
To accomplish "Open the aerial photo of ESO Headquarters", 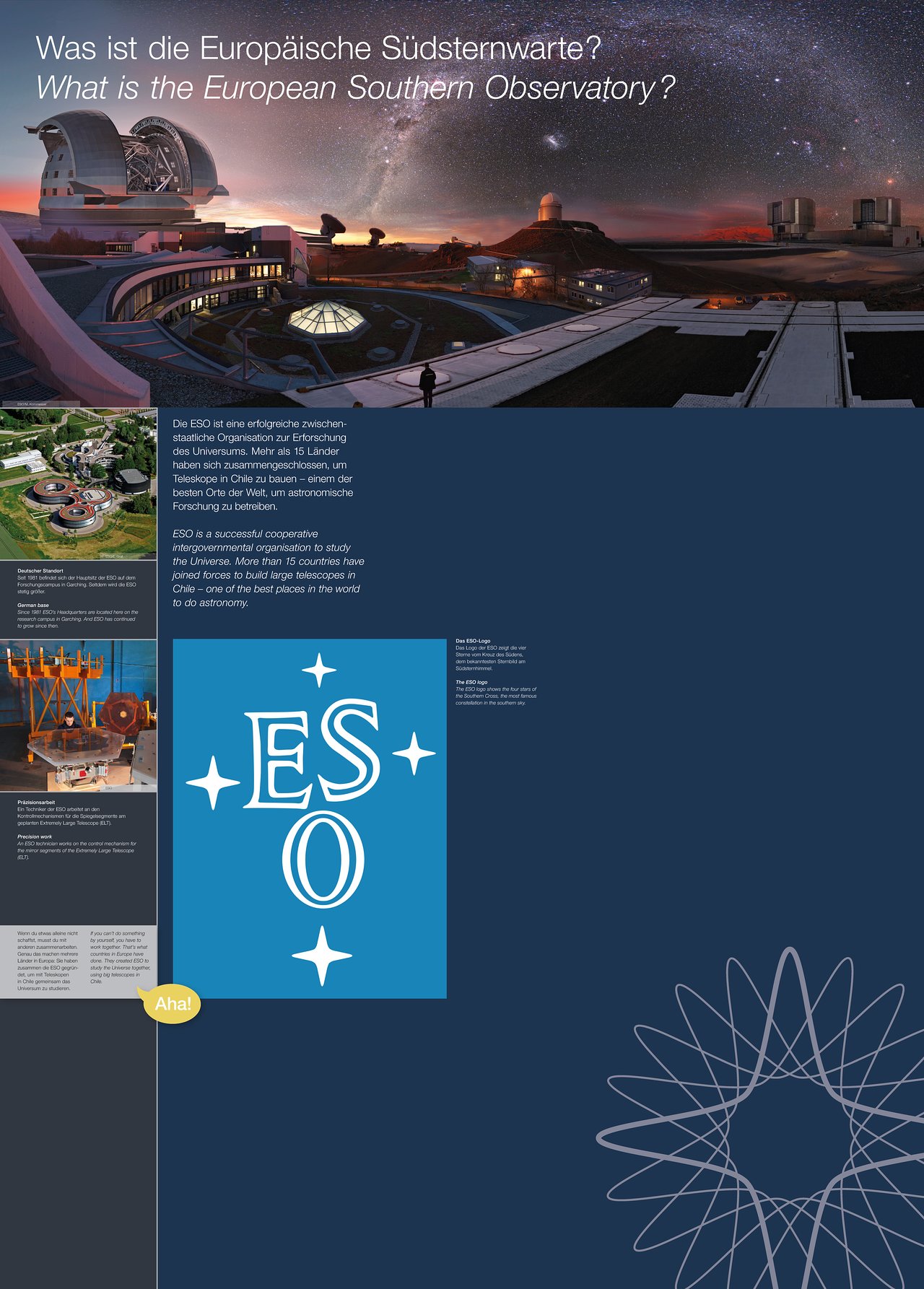I will click(78, 484).
